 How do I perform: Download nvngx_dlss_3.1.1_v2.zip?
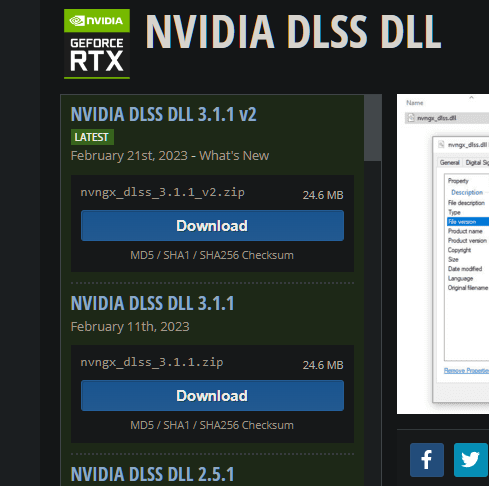coord(212,226)
